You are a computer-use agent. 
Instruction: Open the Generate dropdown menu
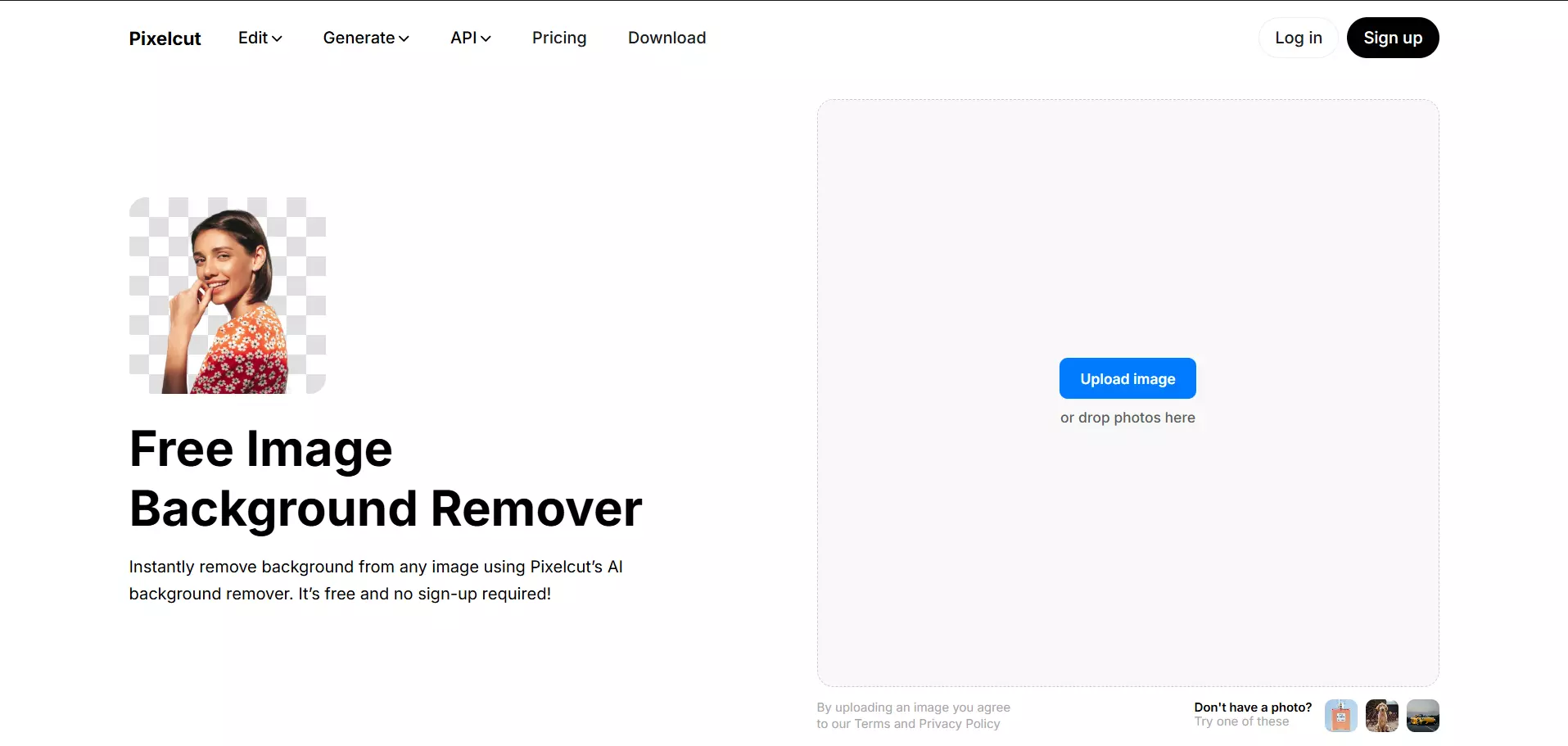tap(365, 38)
